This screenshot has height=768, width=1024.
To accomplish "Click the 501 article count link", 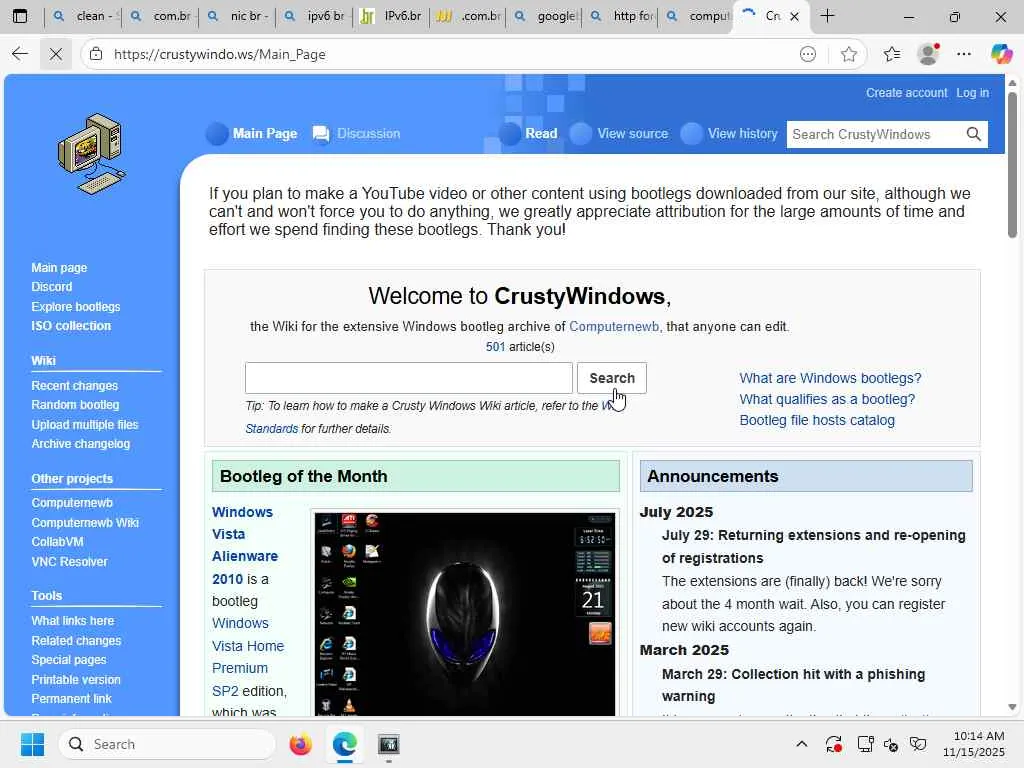I will [x=495, y=347].
